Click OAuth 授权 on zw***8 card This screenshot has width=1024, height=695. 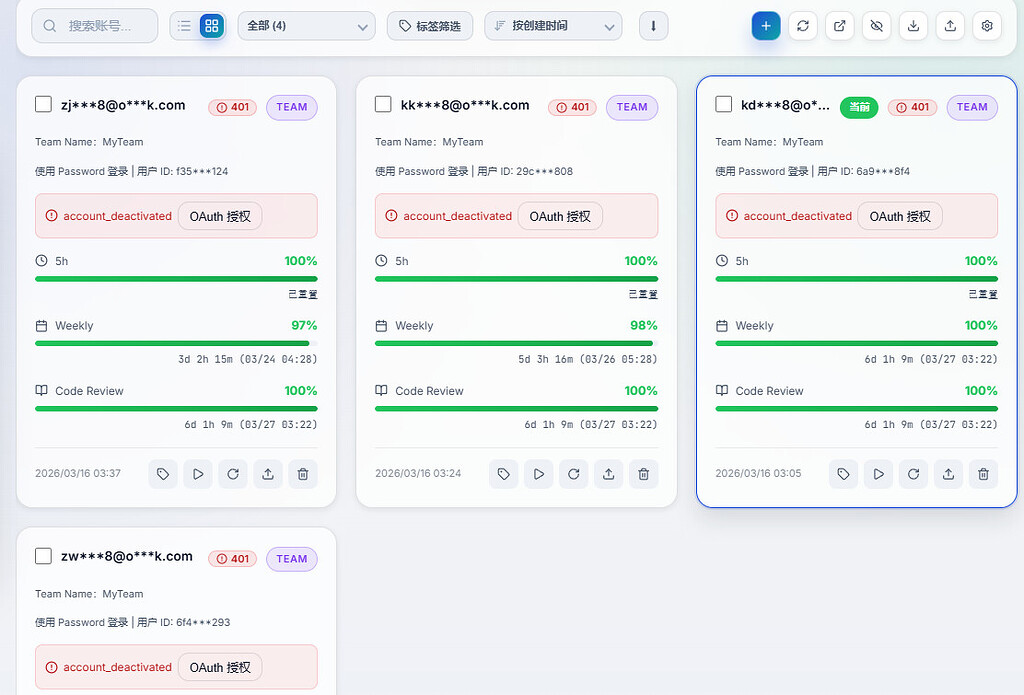(x=220, y=668)
